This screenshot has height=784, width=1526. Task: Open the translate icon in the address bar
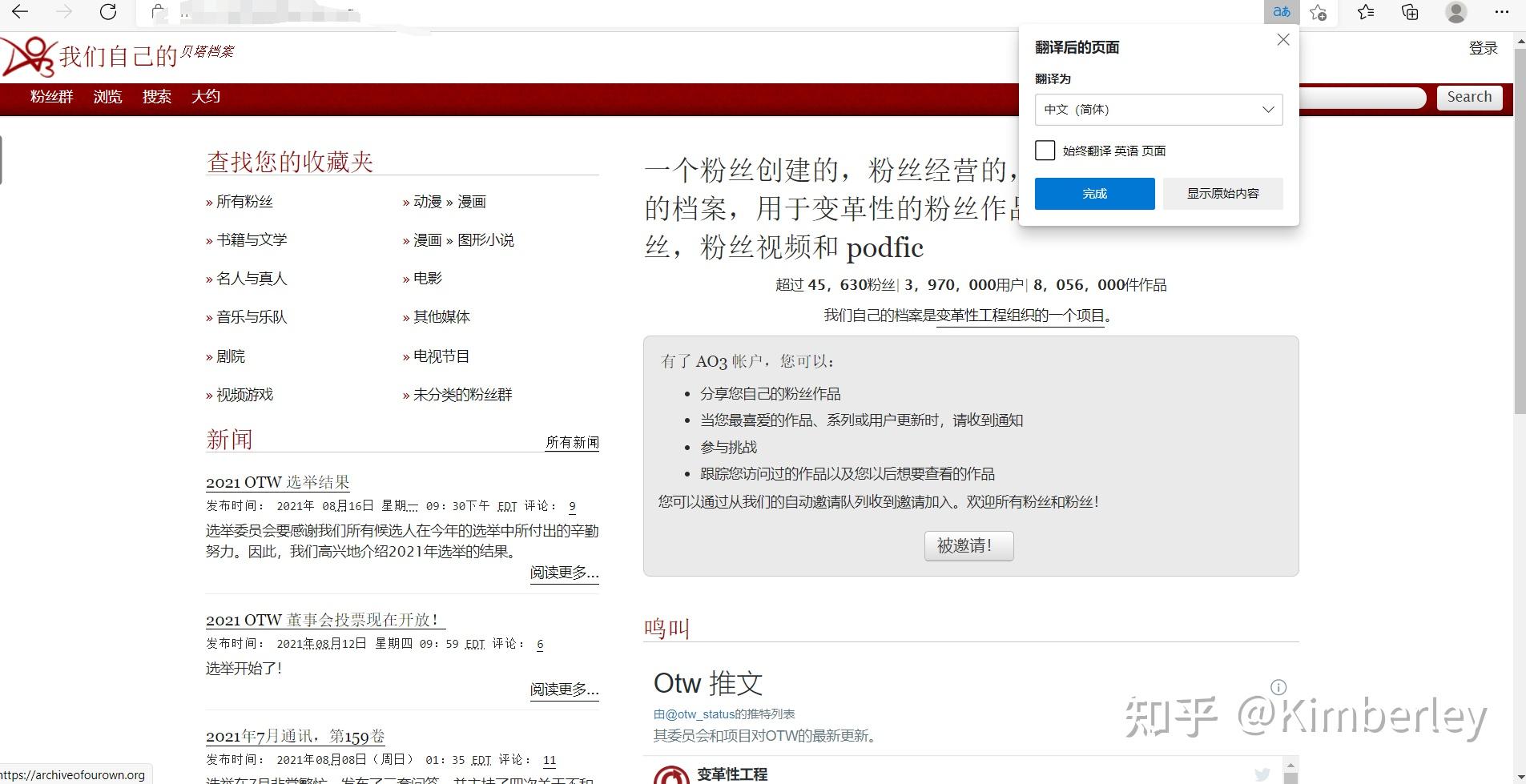[1282, 12]
